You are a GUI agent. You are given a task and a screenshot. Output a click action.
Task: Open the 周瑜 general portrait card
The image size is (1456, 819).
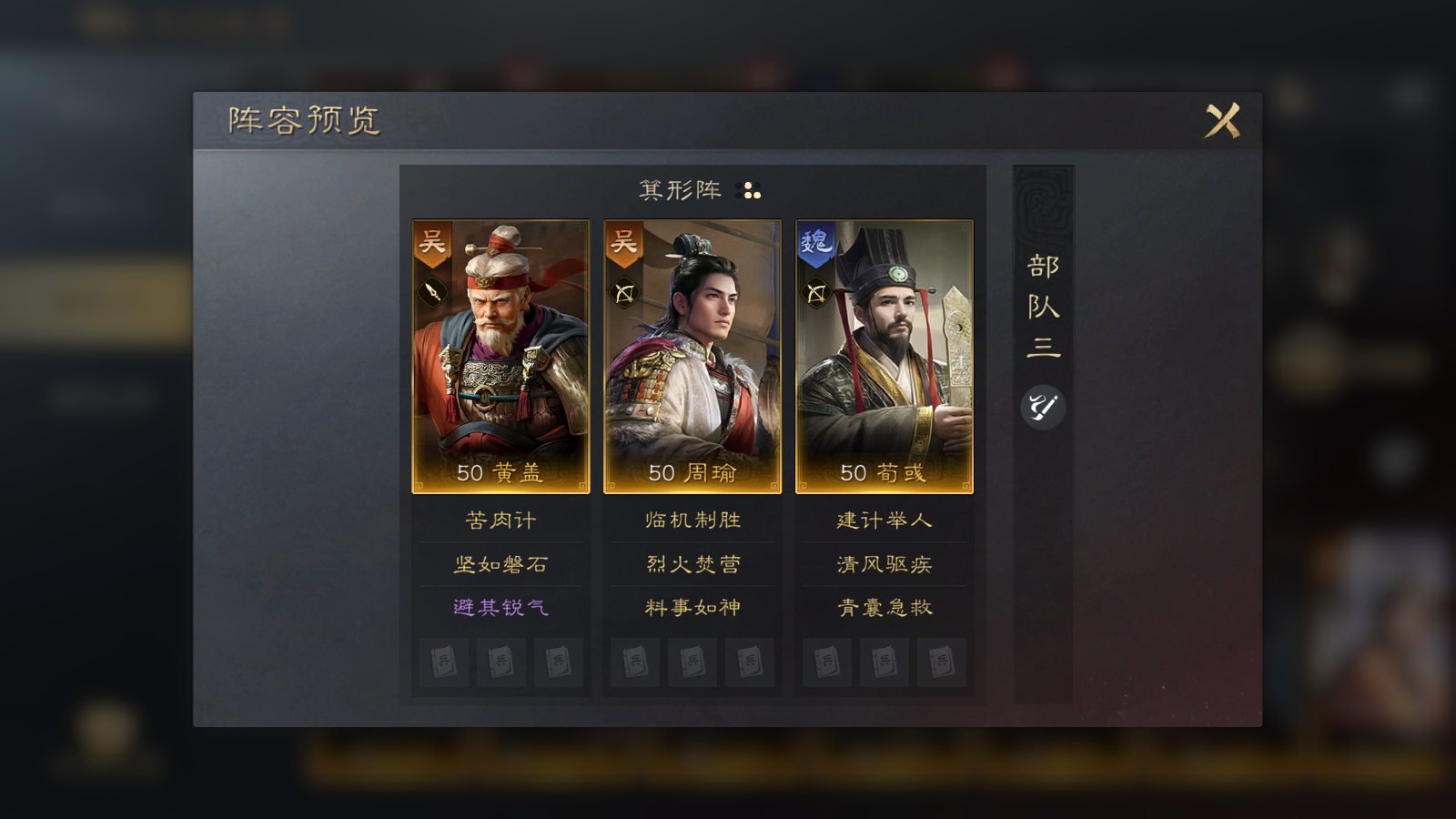coord(693,357)
